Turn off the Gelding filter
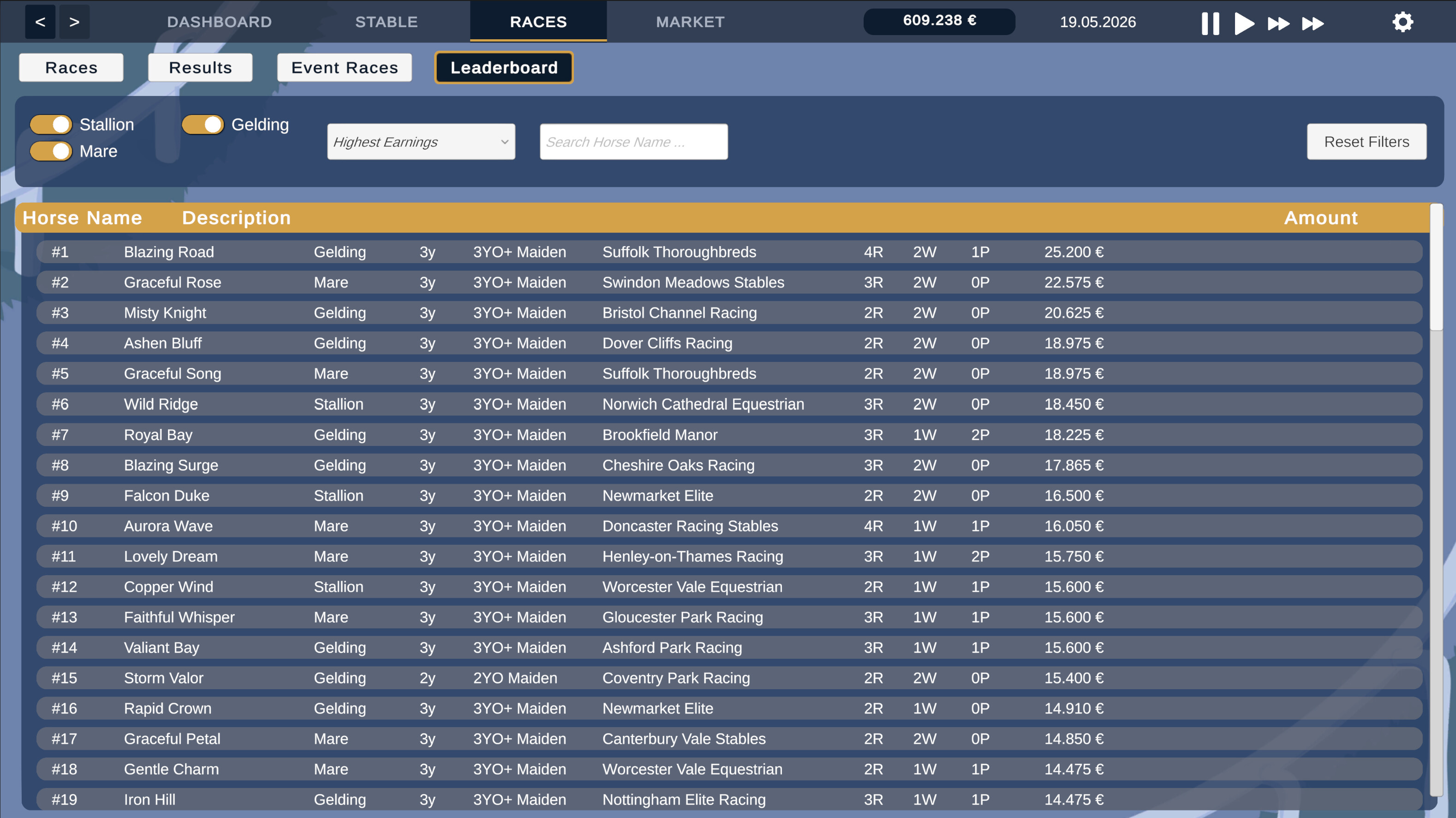This screenshot has height=818, width=1456. coord(203,125)
